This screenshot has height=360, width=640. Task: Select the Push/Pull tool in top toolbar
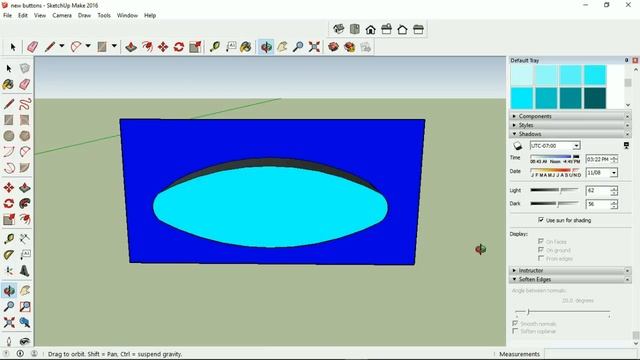tap(131, 47)
